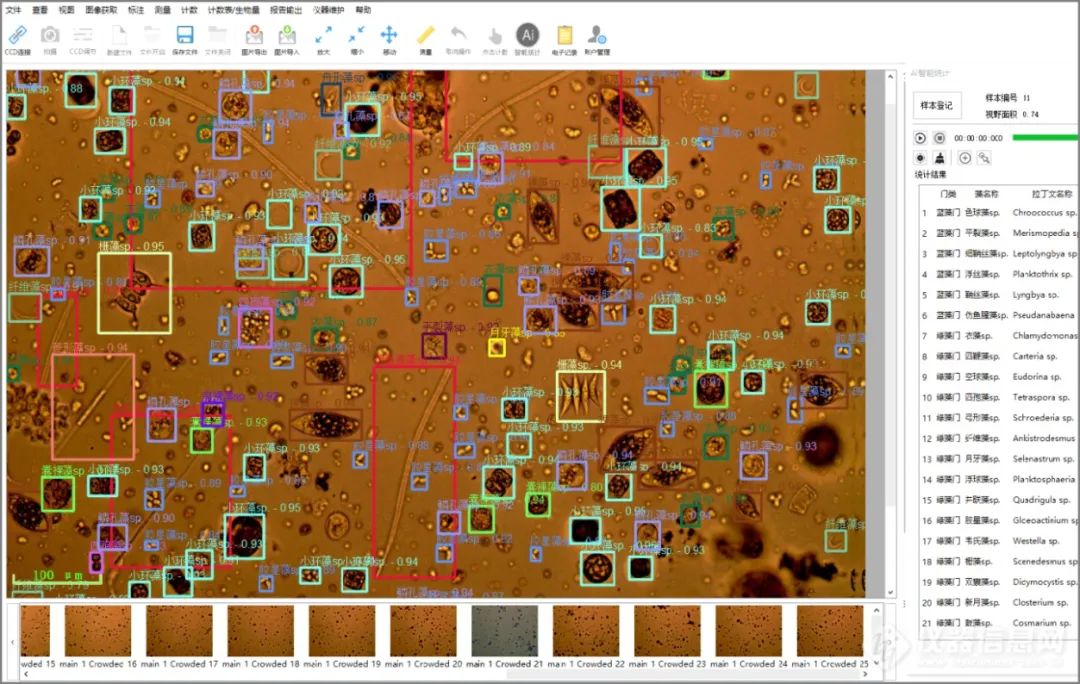
Task: Open the 电子记录 clipboard icon
Action: coord(564,35)
